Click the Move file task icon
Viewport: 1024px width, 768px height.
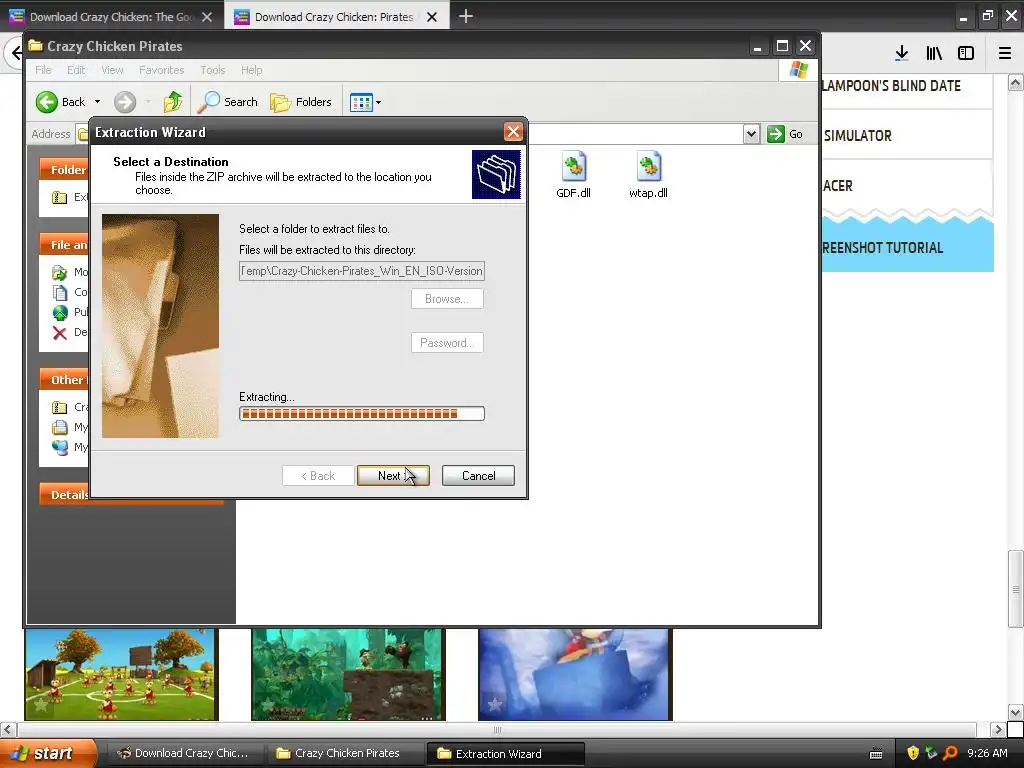[59, 272]
